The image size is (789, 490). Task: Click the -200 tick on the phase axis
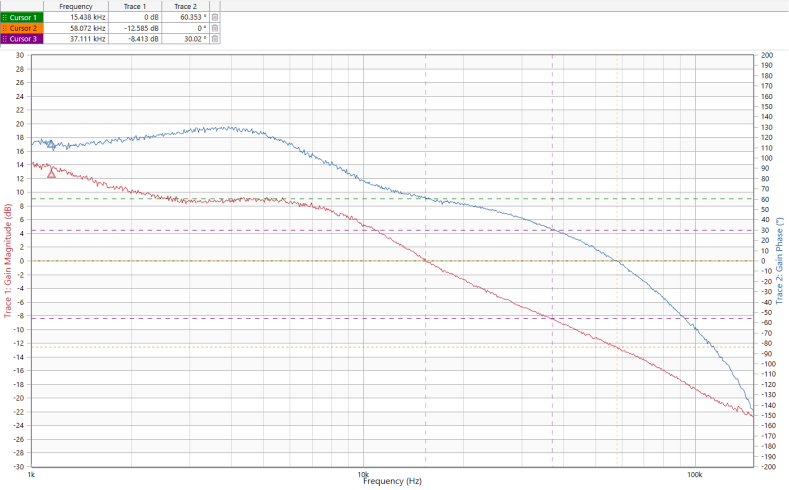point(767,467)
